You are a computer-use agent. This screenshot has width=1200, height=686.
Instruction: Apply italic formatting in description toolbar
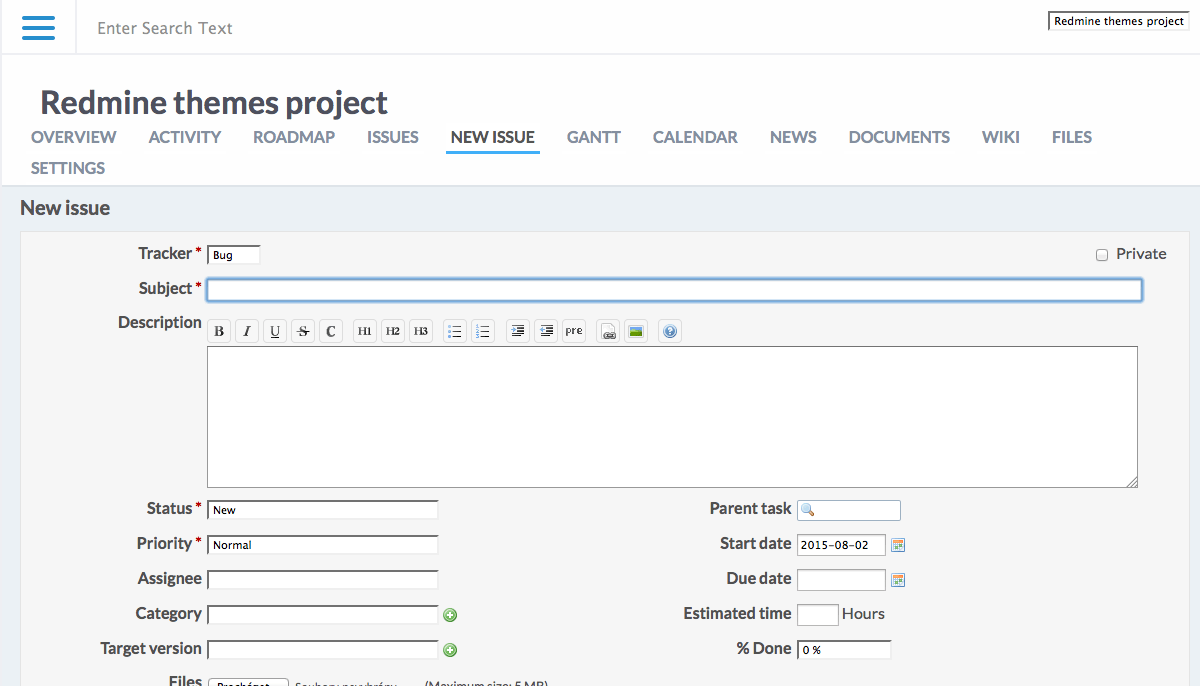(247, 331)
